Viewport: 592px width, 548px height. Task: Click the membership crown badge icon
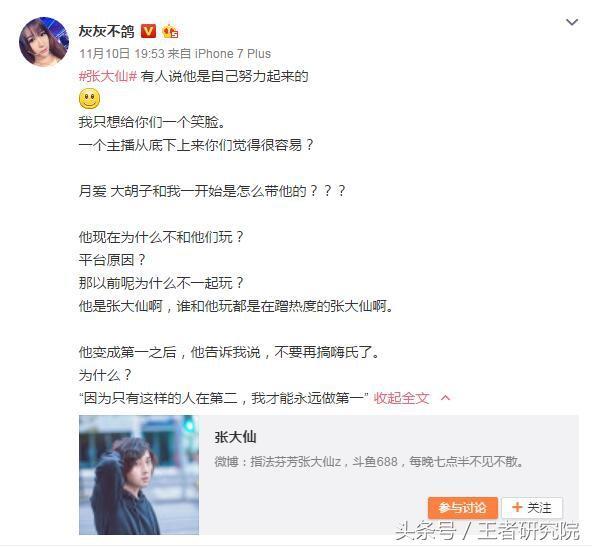(x=170, y=32)
